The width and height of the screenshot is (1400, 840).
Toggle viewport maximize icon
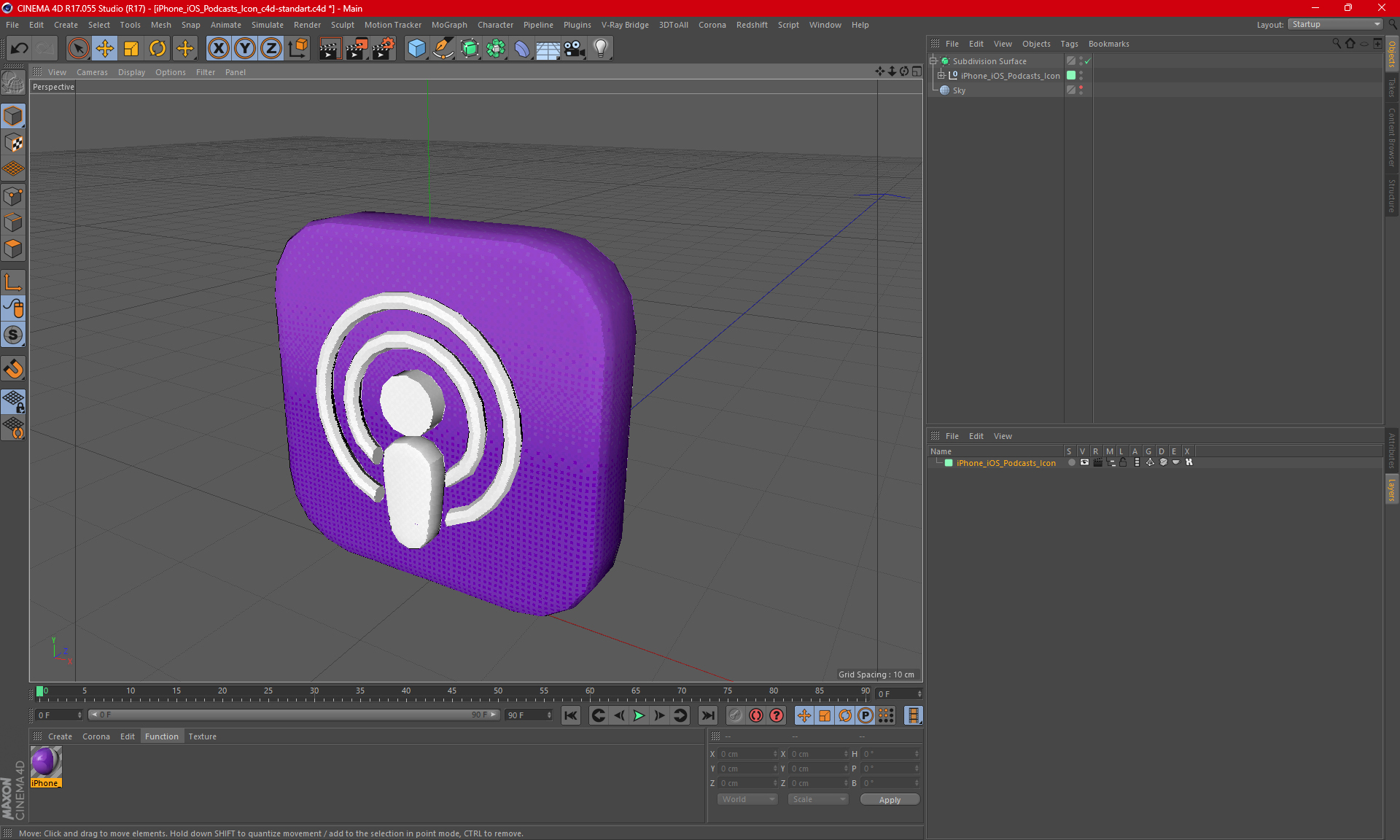pyautogui.click(x=917, y=71)
